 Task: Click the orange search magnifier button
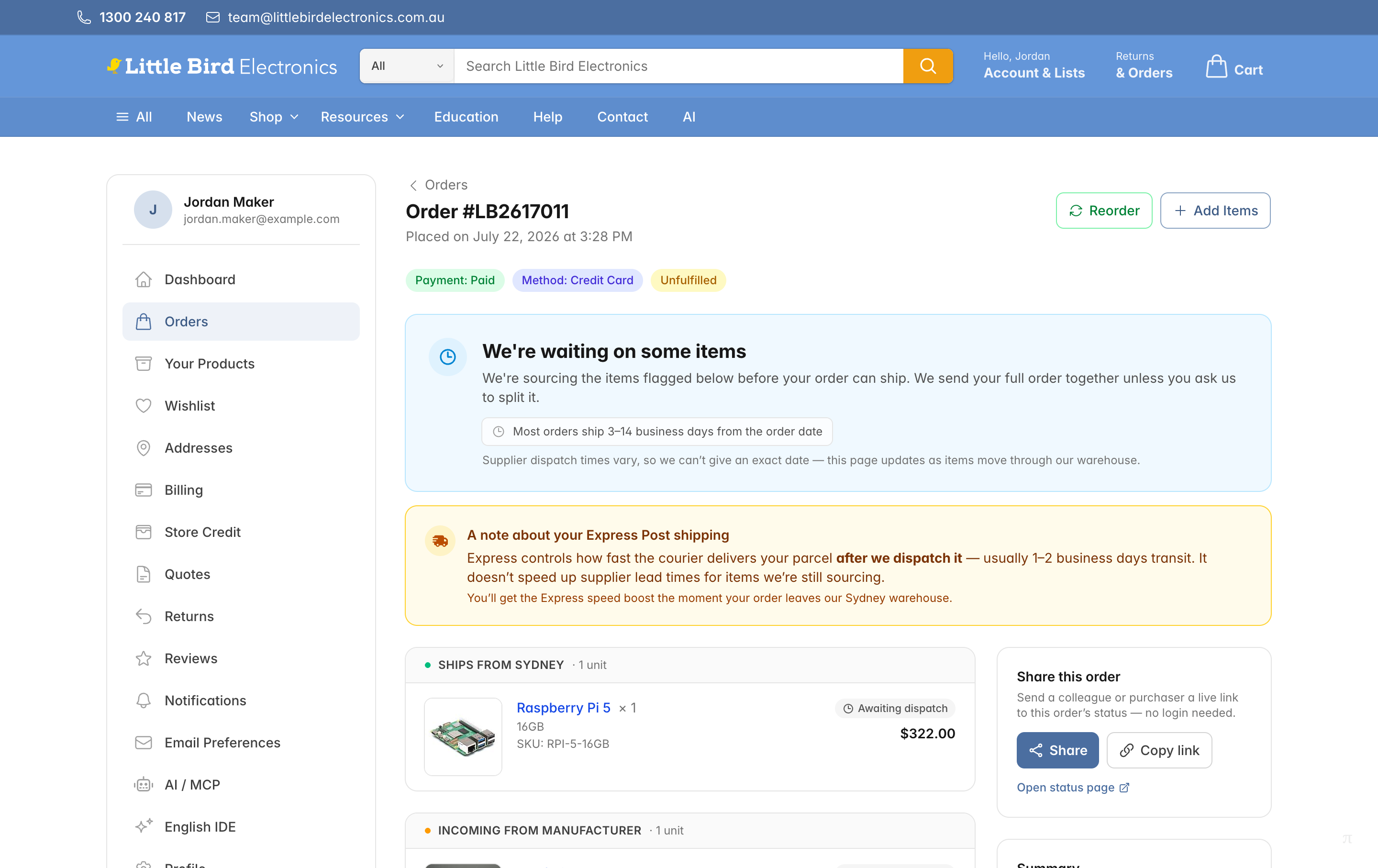[928, 66]
